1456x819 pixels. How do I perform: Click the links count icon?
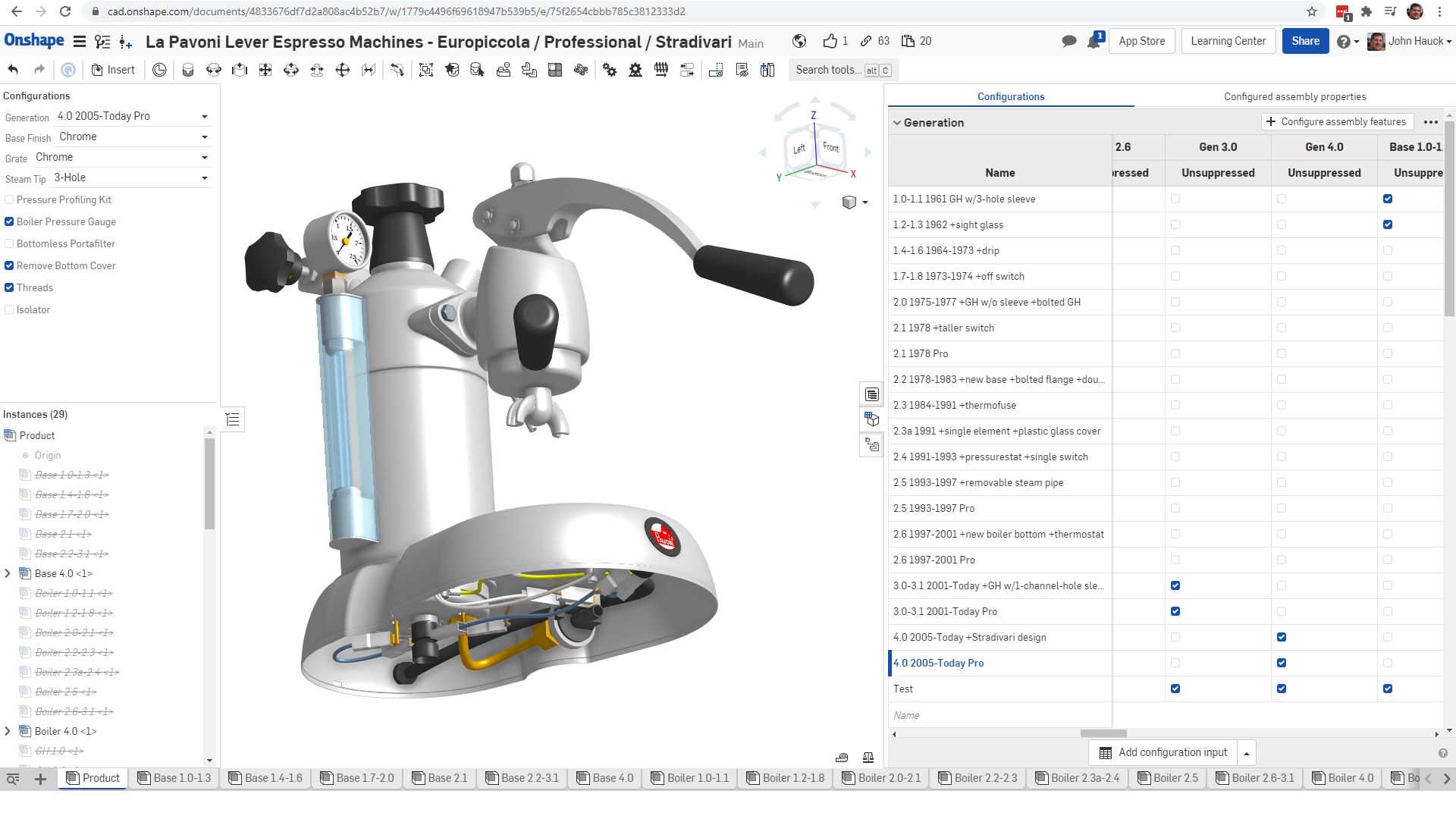(x=866, y=41)
